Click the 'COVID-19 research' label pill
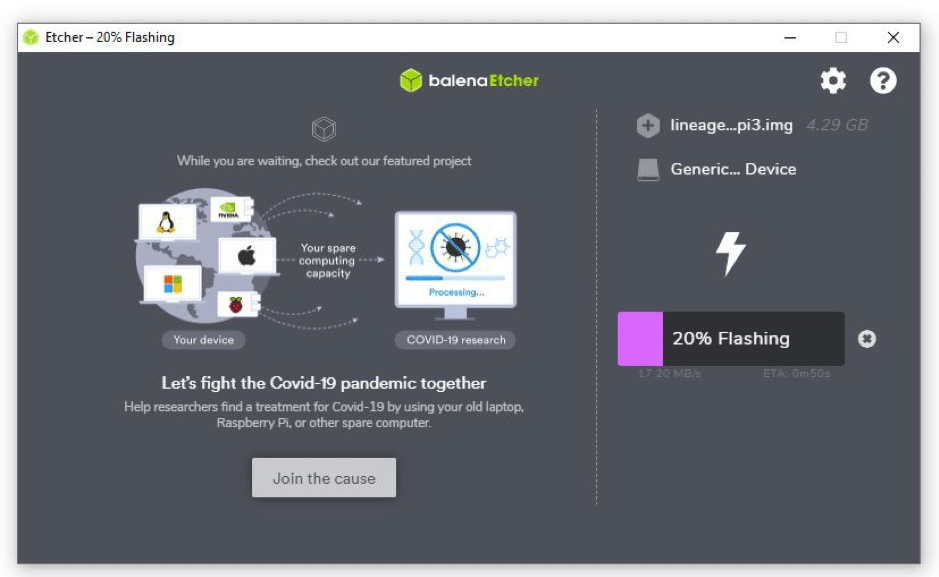 point(456,340)
